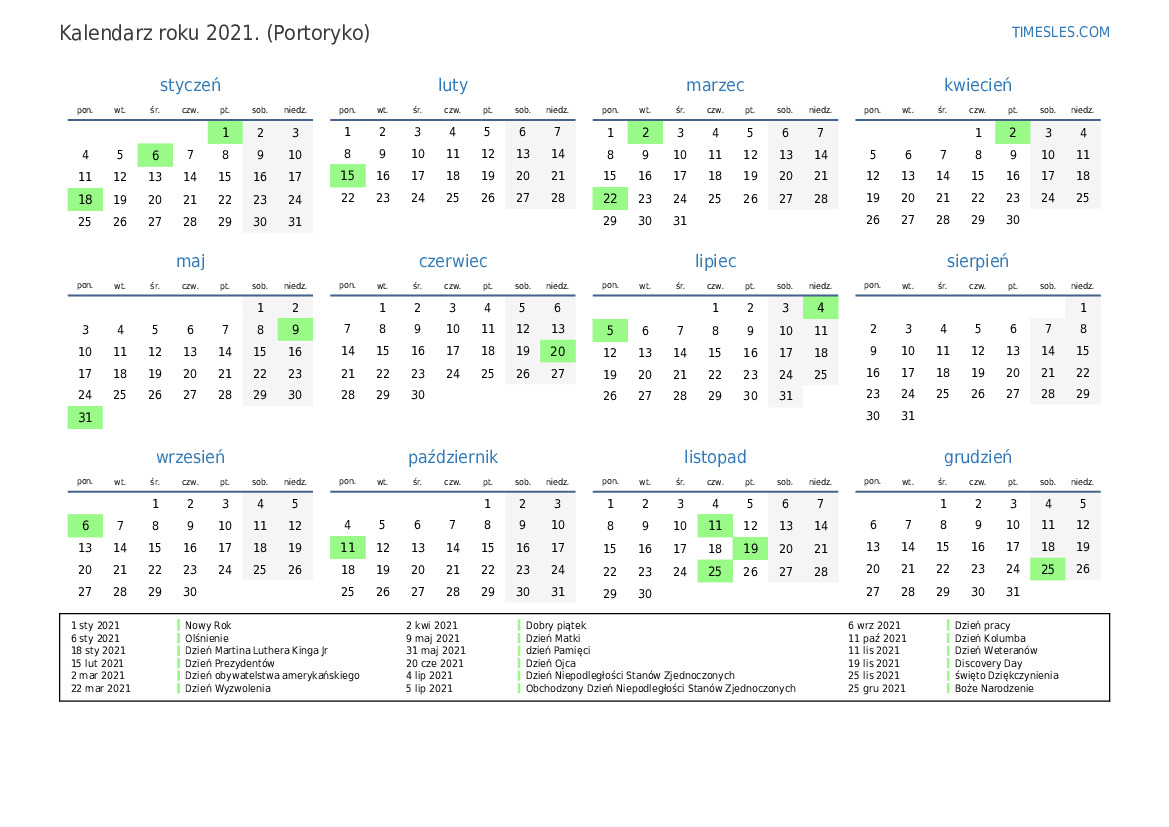Viewport: 1169px width, 827px height.
Task: Select the 'maj' month heading
Action: 190,261
